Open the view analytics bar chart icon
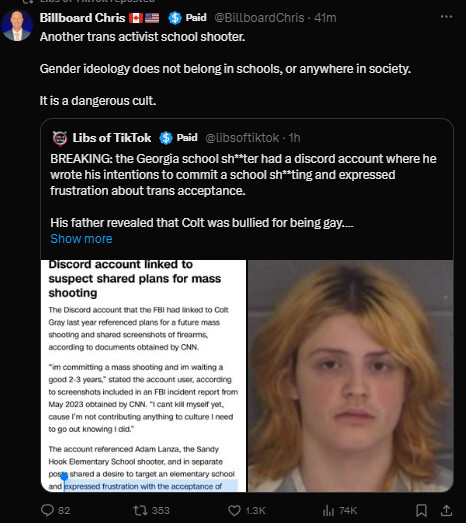The image size is (466, 523). point(328,510)
